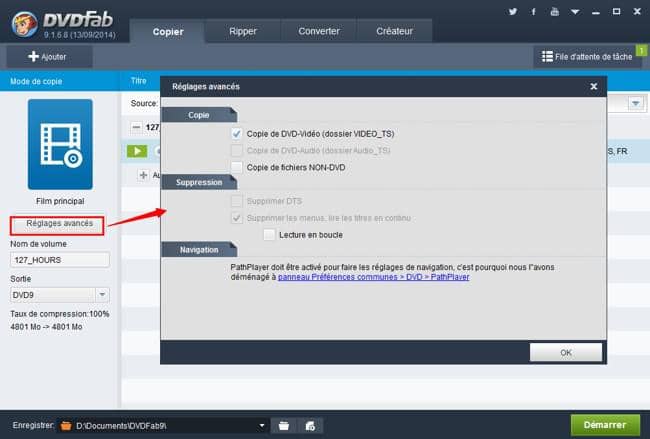Screen dimensions: 650x439
Task: Click the green task count badge
Action: point(642,51)
